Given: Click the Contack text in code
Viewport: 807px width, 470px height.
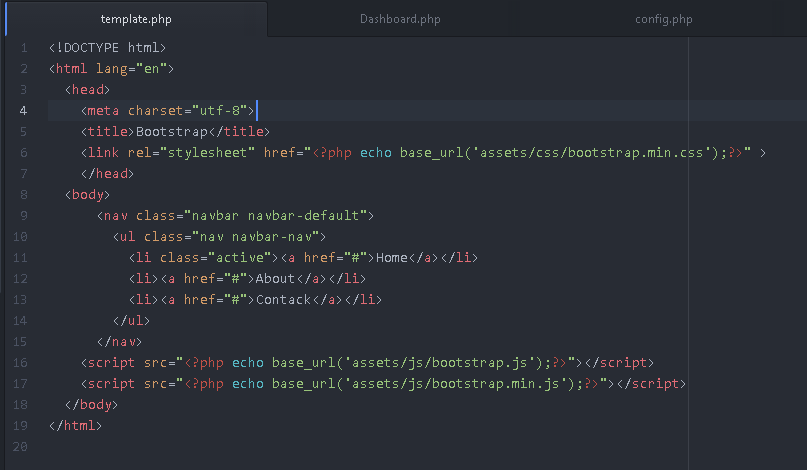Looking at the screenshot, I should pyautogui.click(x=283, y=300).
